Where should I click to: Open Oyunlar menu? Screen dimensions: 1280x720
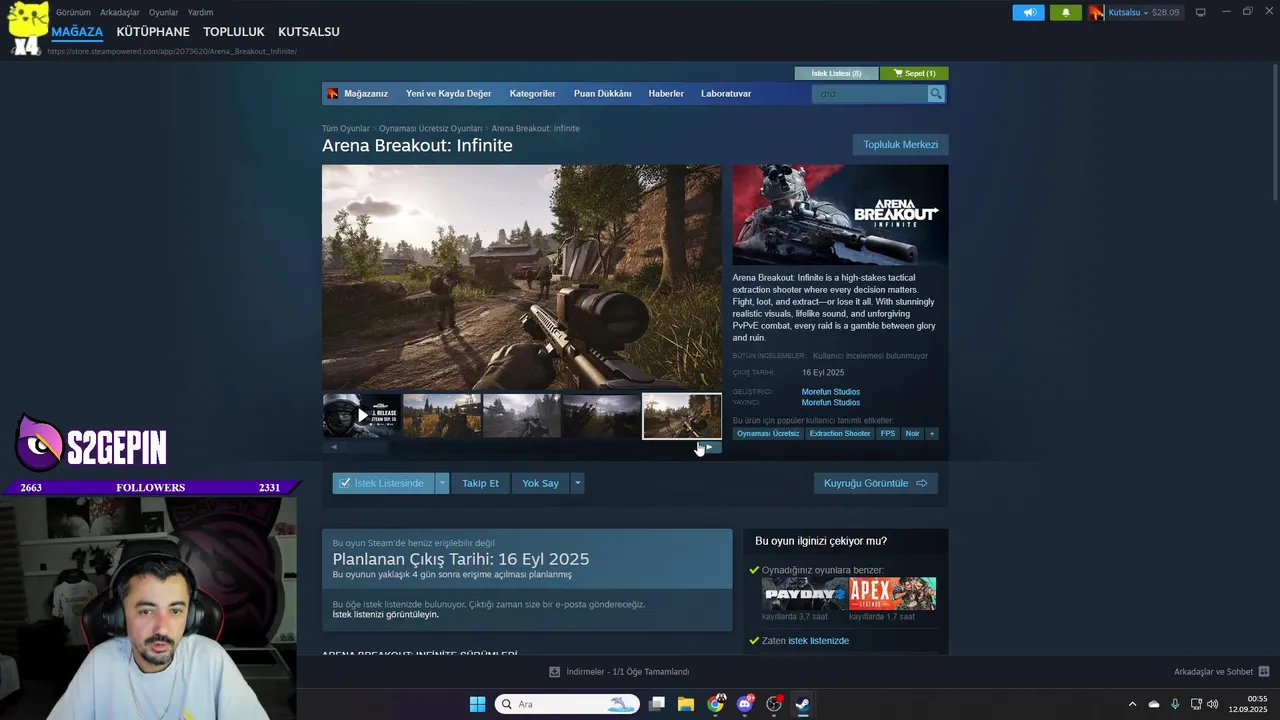pyautogui.click(x=163, y=12)
